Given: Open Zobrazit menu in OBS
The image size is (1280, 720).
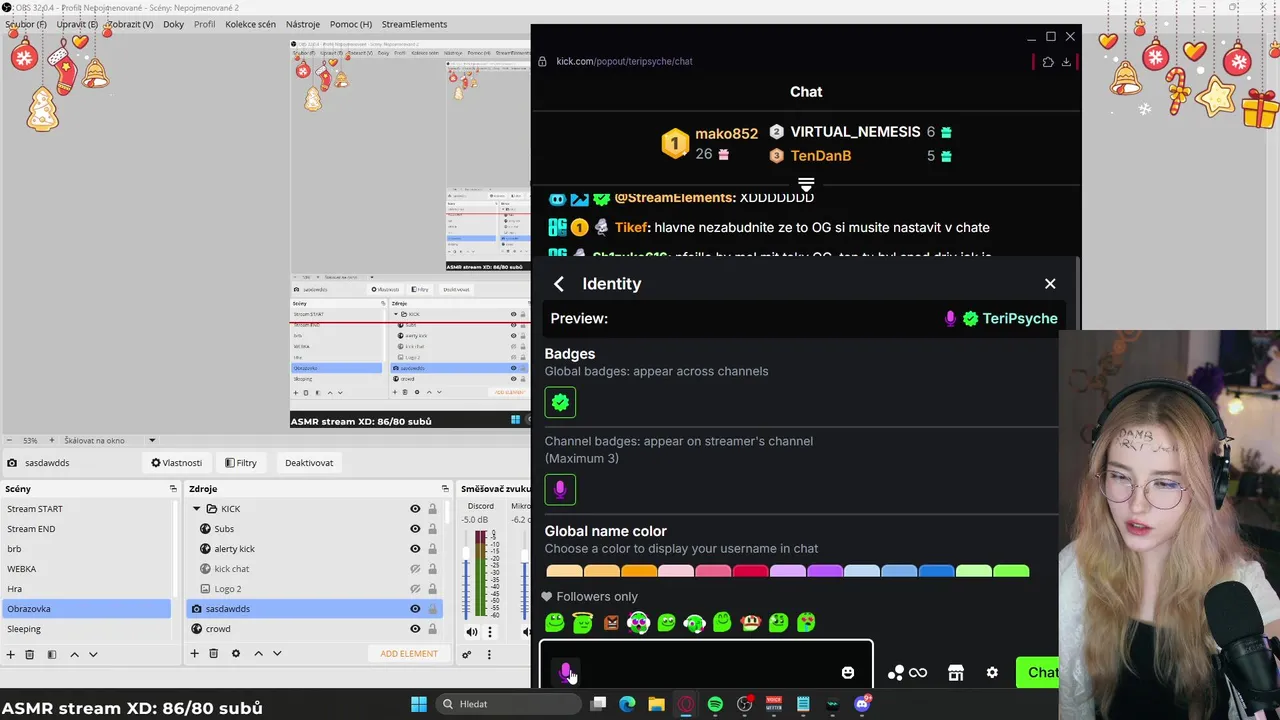Looking at the screenshot, I should [131, 24].
